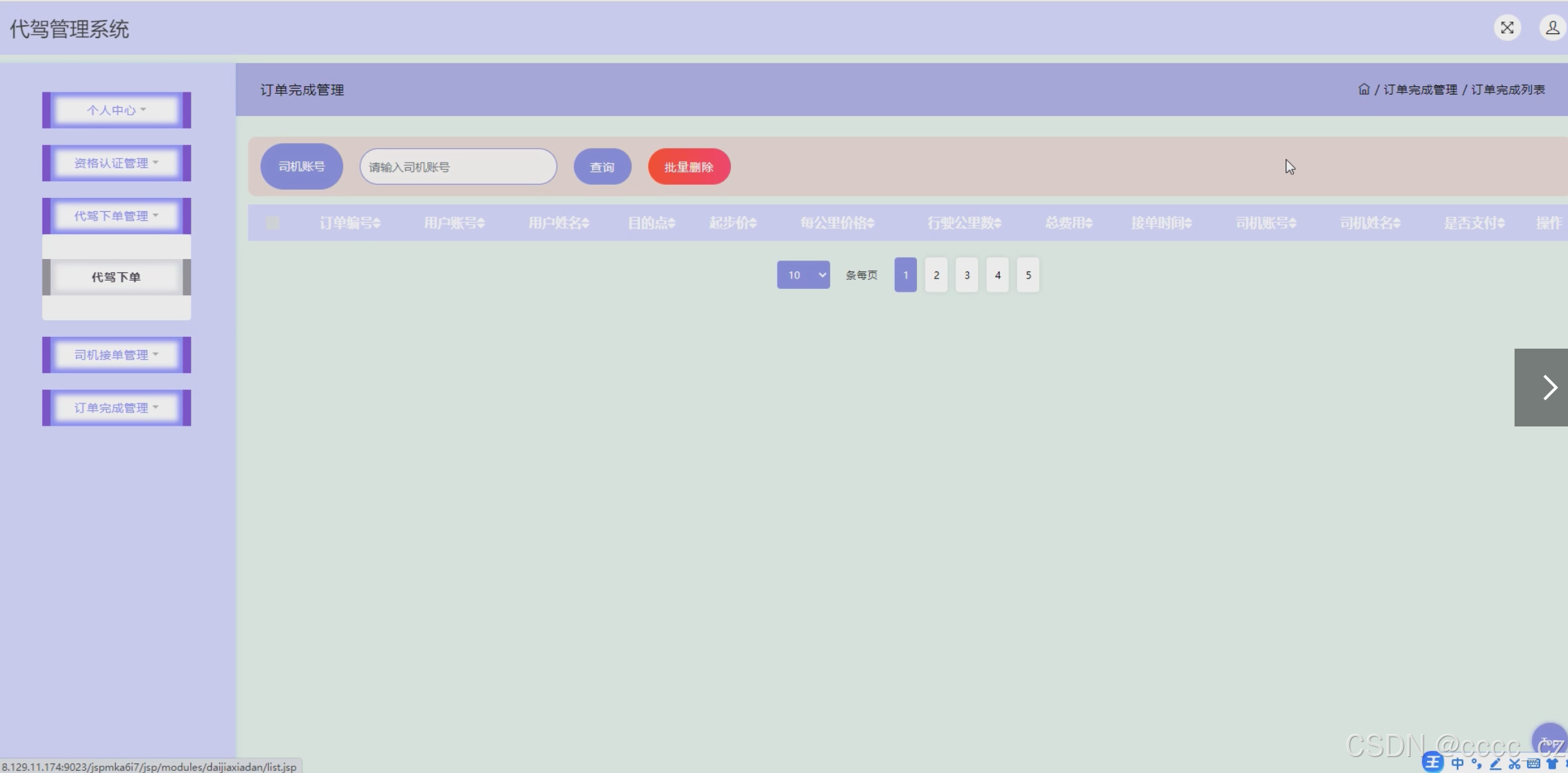The height and width of the screenshot is (773, 1568).
Task: Expand the 个人中心 sidebar menu
Action: (x=117, y=110)
